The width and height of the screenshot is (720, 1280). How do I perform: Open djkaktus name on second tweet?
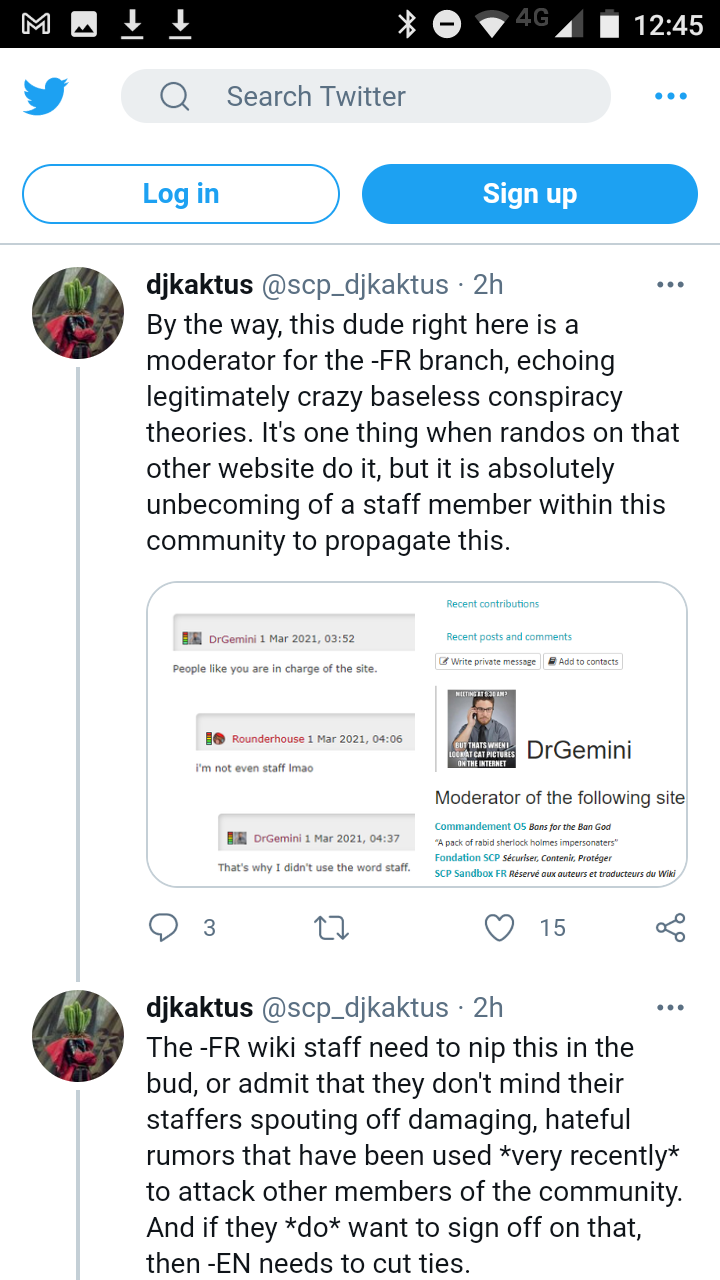point(199,1007)
